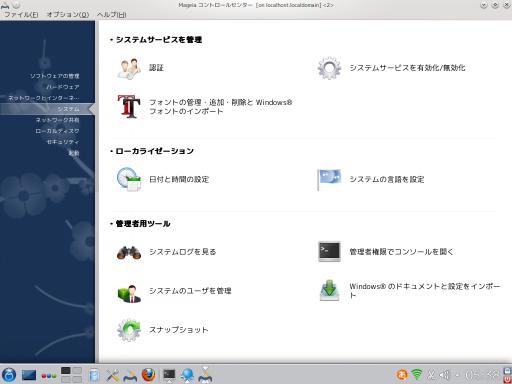512x384 pixels.
Task: Switch to the blue globe taskbar task
Action: (x=187, y=375)
